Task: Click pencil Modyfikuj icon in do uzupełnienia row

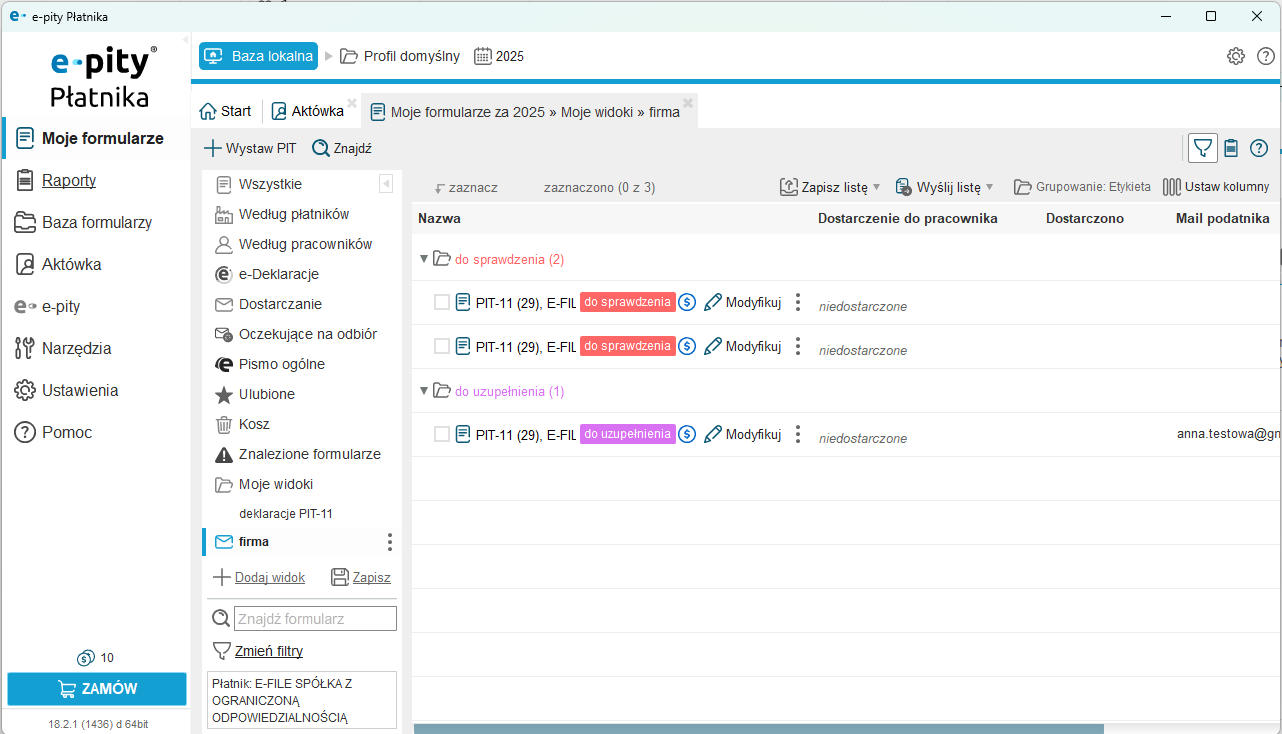Action: click(x=713, y=434)
